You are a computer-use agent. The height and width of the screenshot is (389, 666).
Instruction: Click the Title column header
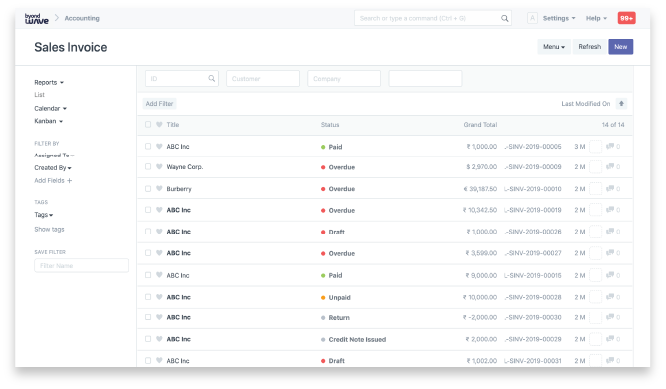click(172, 124)
